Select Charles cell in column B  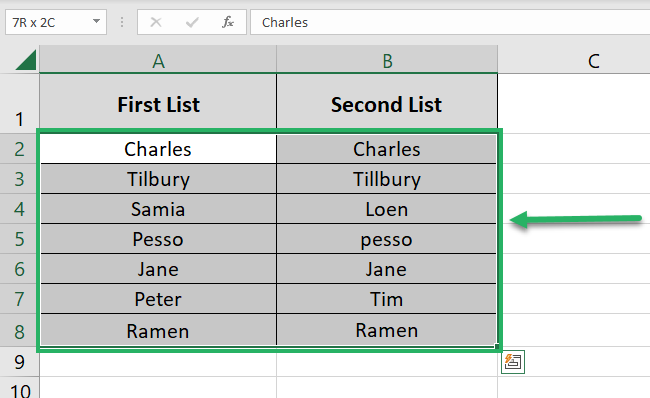386,149
